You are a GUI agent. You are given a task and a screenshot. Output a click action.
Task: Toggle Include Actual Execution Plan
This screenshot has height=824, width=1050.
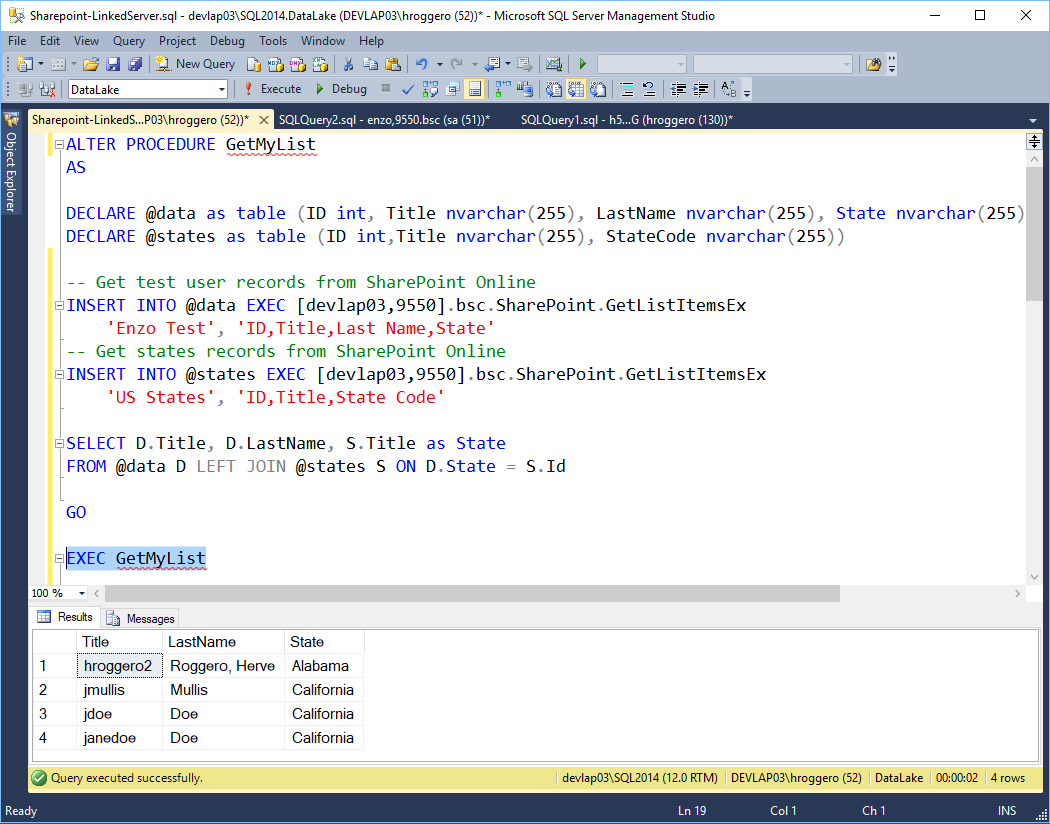click(x=502, y=89)
